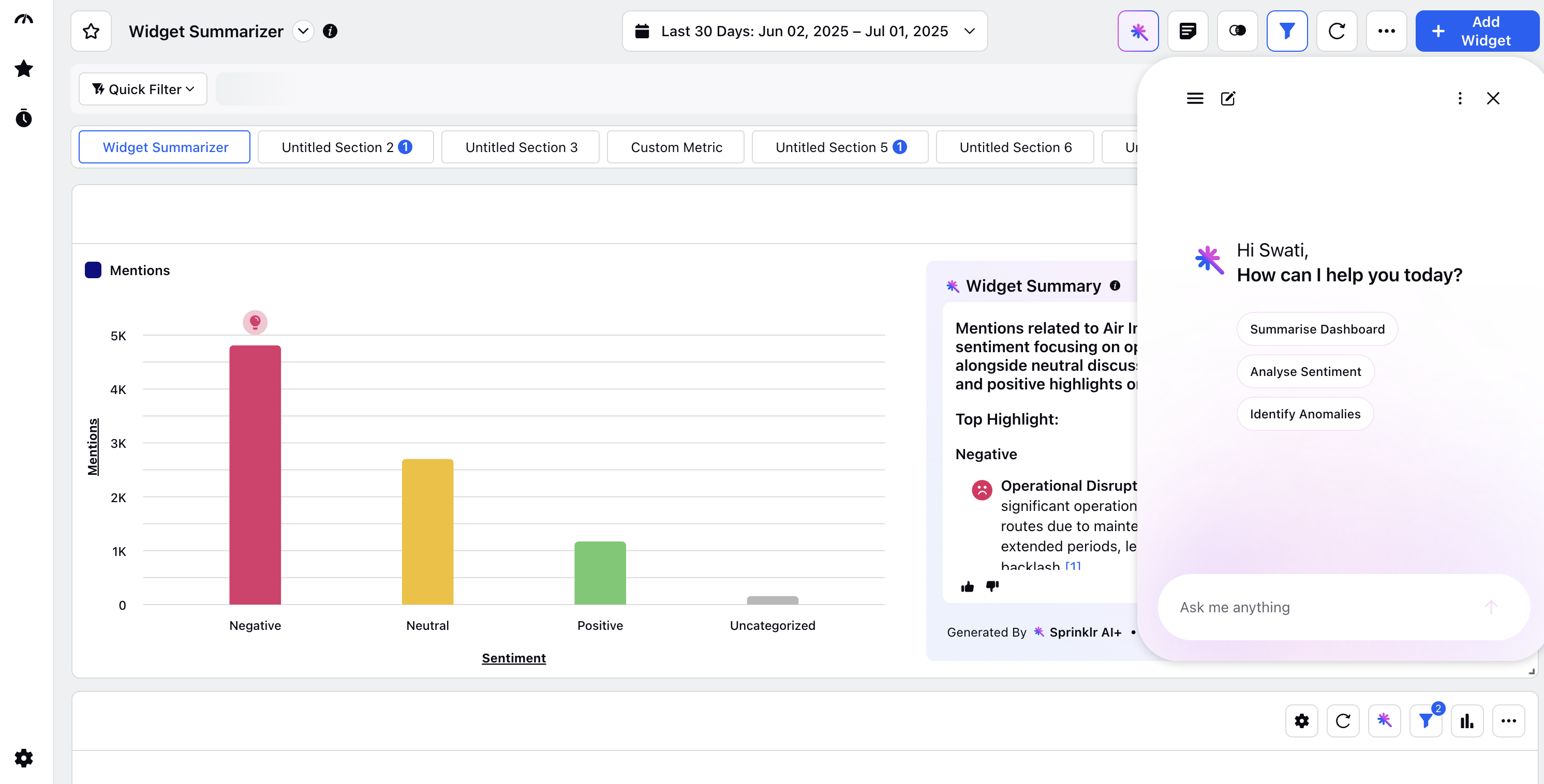The image size is (1544, 784).
Task: Switch to Untitled Section 5 tab
Action: click(x=840, y=147)
